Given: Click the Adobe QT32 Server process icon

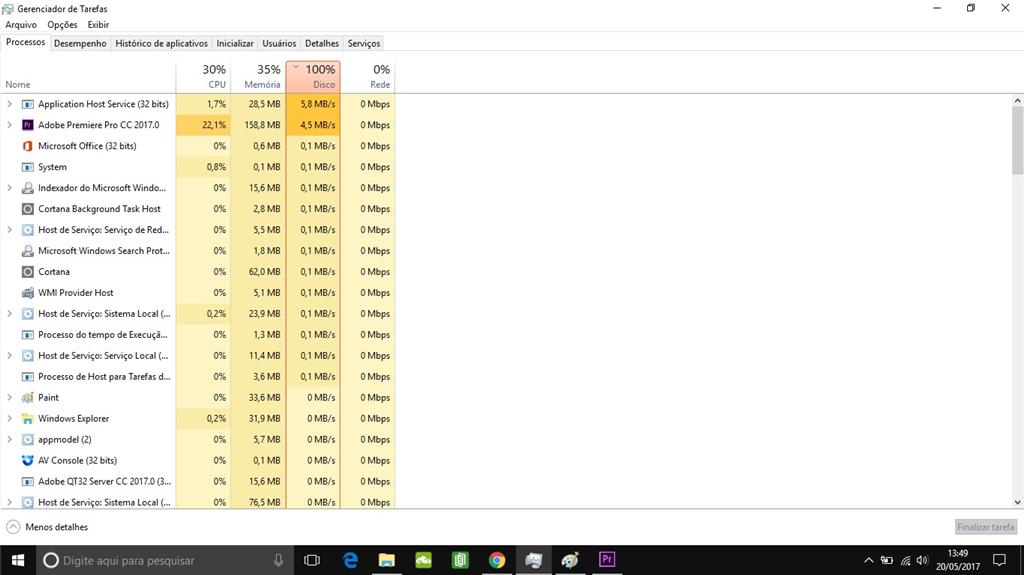Looking at the screenshot, I should tap(27, 482).
